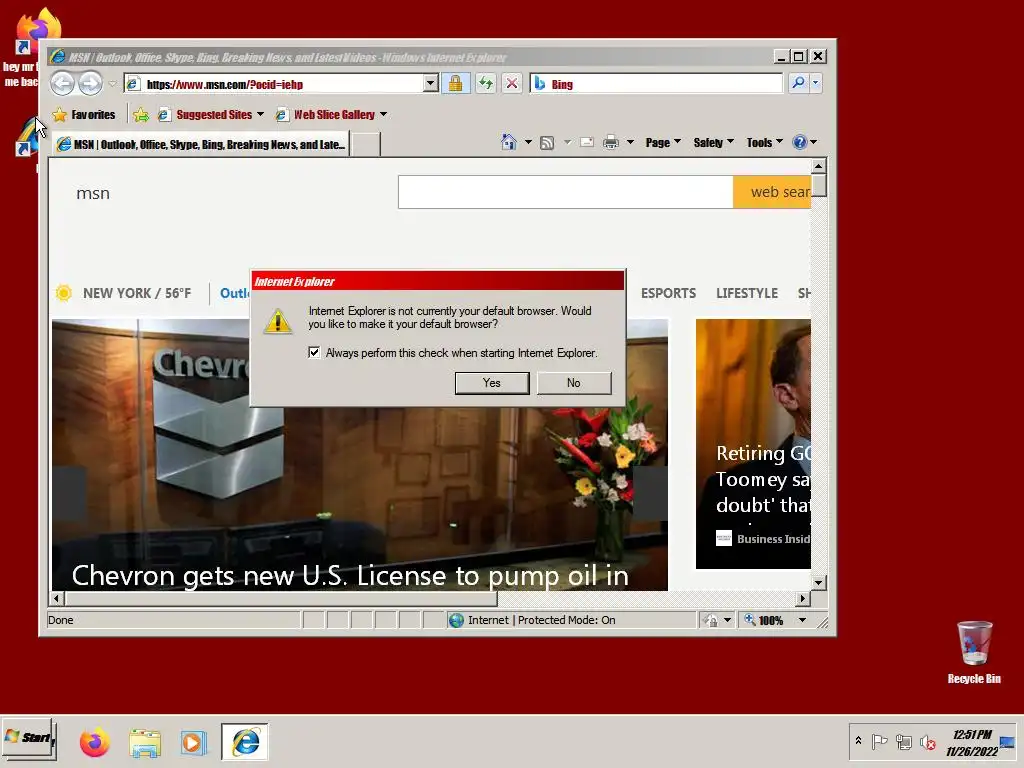The image size is (1024, 768).
Task: Click the weather sun icon by New York
Action: pos(63,293)
